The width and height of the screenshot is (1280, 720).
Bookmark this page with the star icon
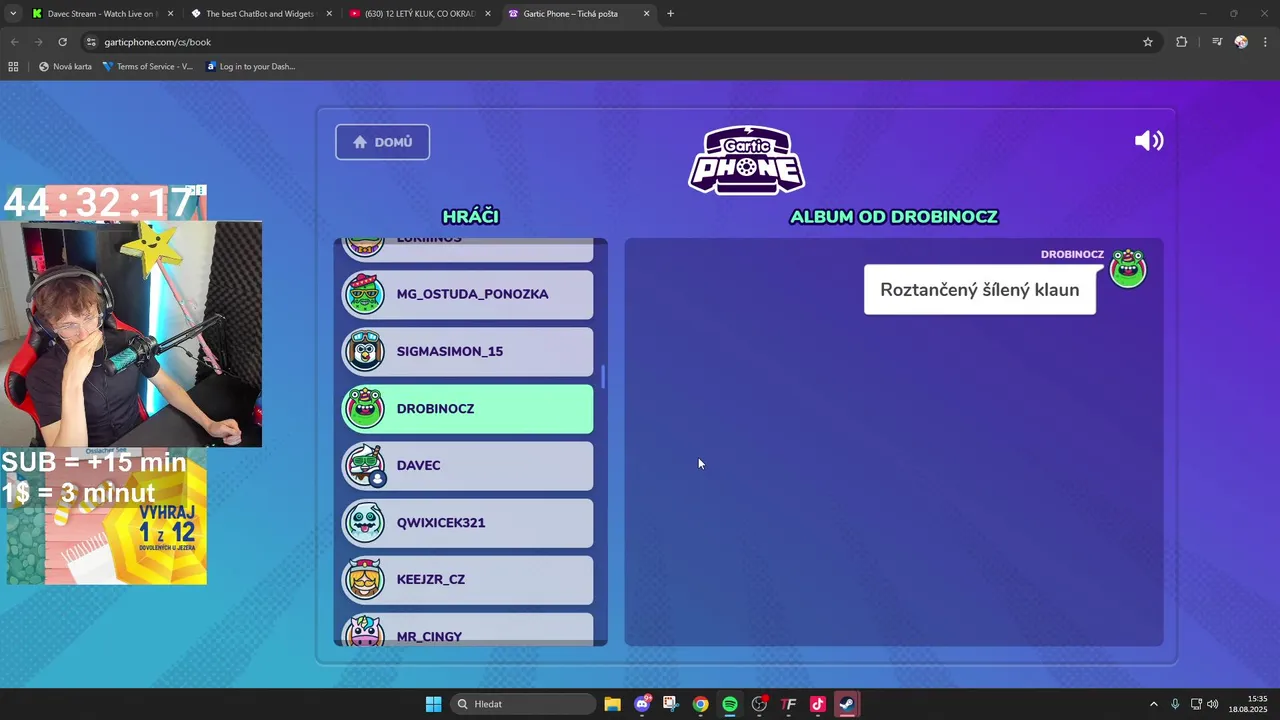tap(1148, 42)
